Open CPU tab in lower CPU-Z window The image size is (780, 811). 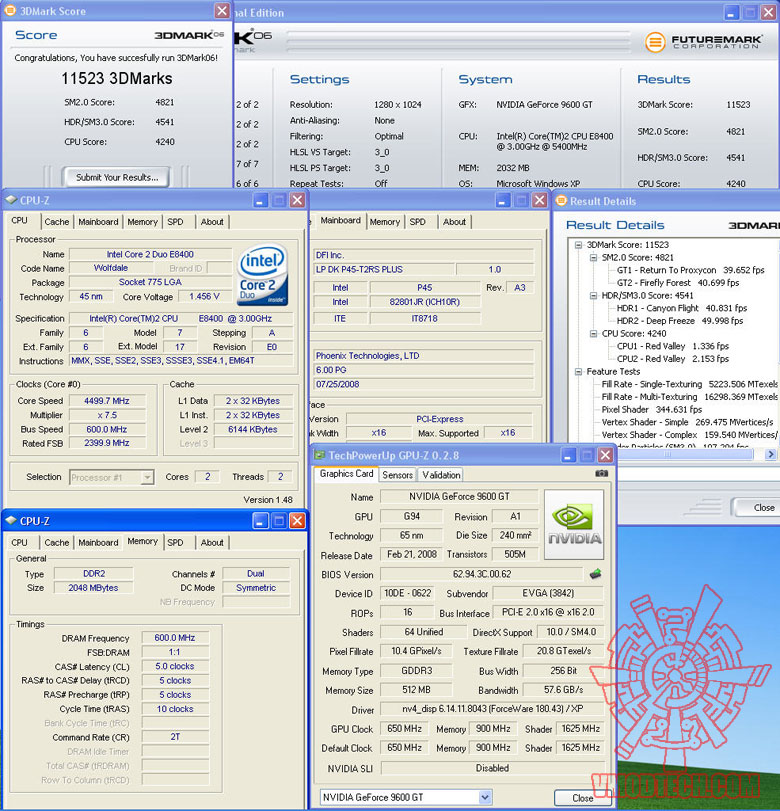click(x=19, y=543)
